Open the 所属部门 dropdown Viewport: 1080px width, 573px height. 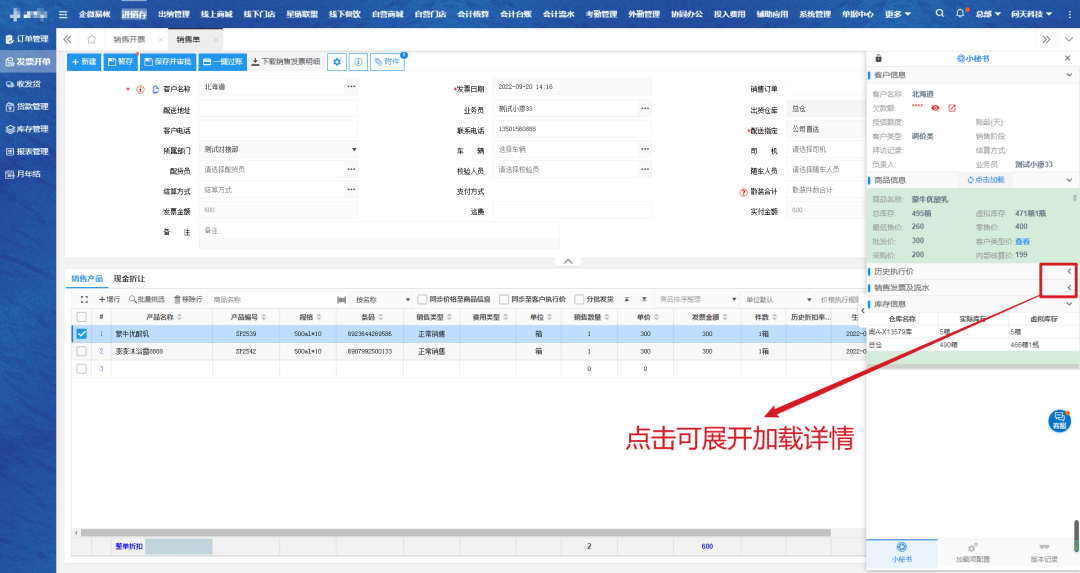(353, 149)
